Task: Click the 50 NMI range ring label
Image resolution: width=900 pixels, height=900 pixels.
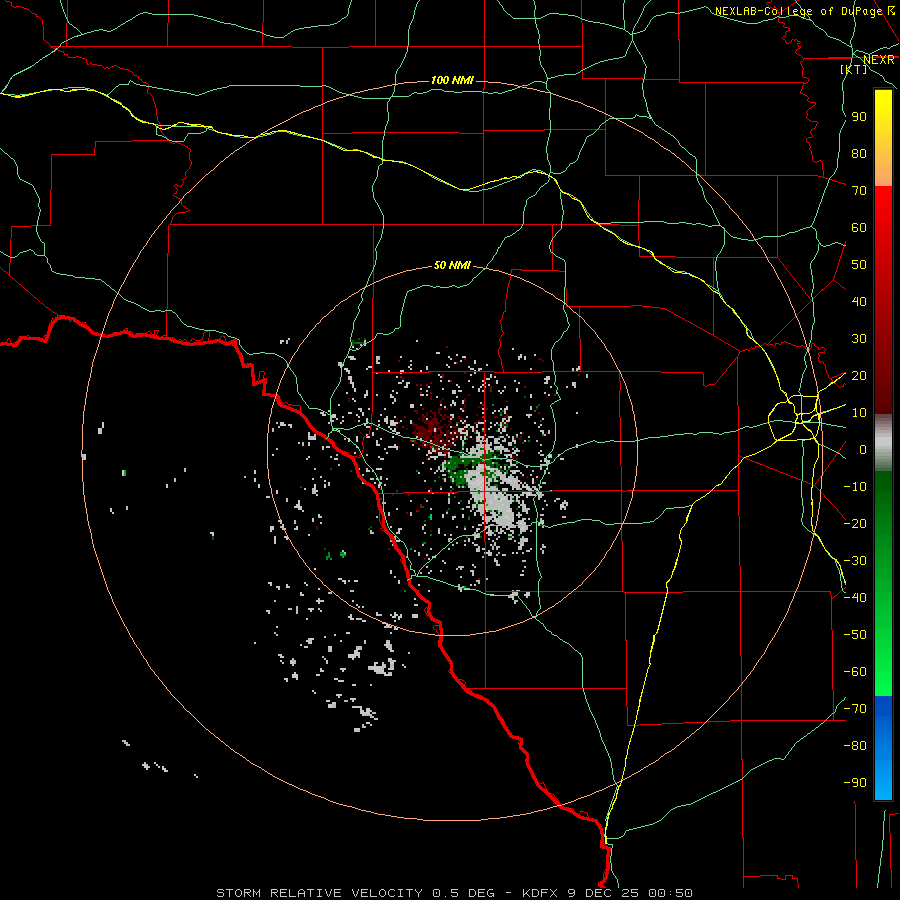Action: (452, 265)
